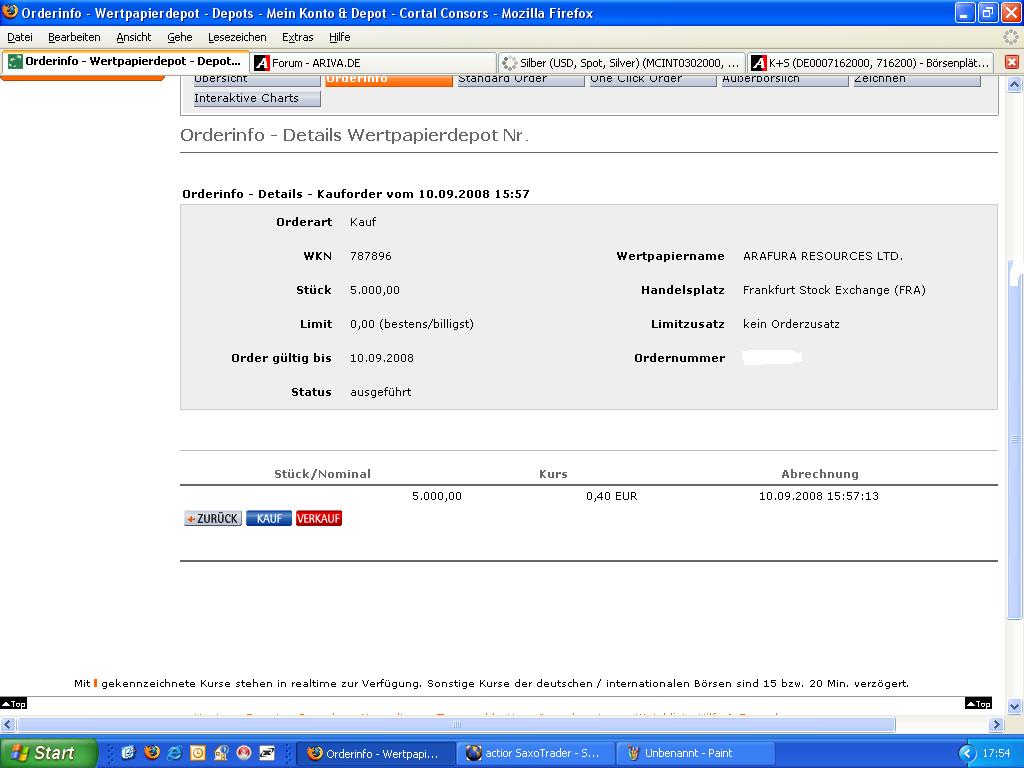Open the Ansicht menu

pos(133,37)
